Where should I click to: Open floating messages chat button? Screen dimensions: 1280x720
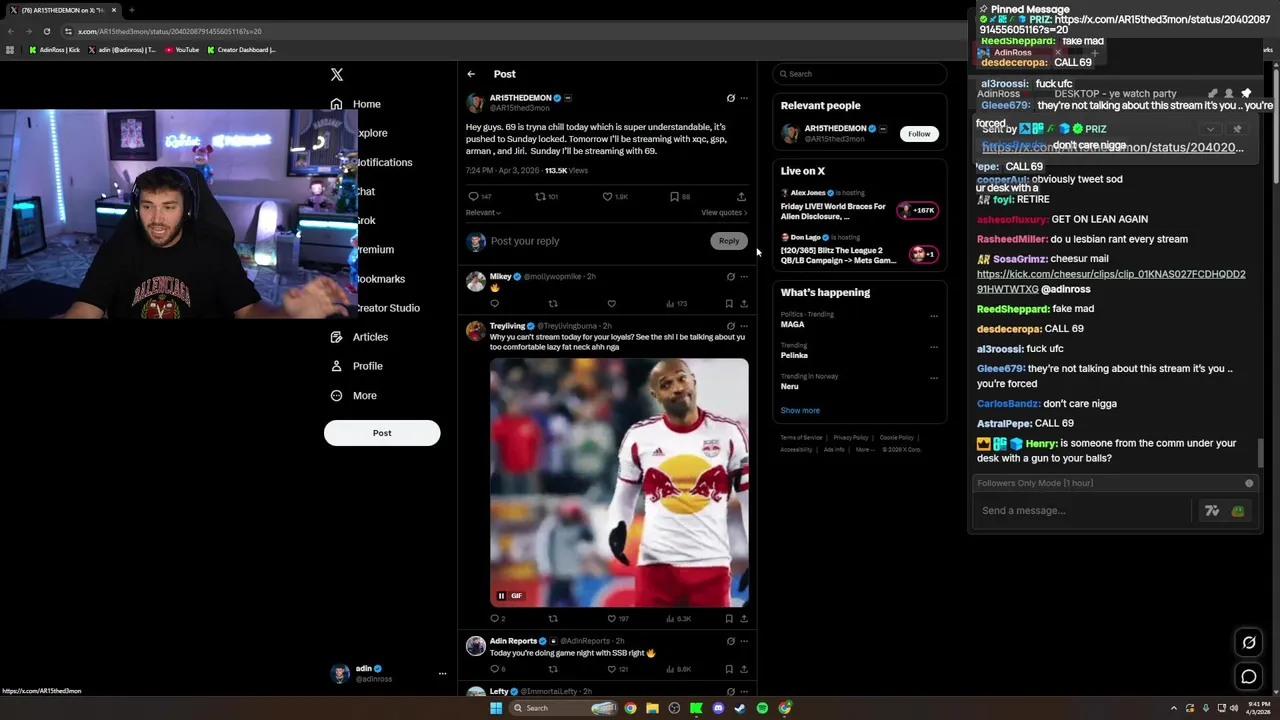coord(1249,677)
